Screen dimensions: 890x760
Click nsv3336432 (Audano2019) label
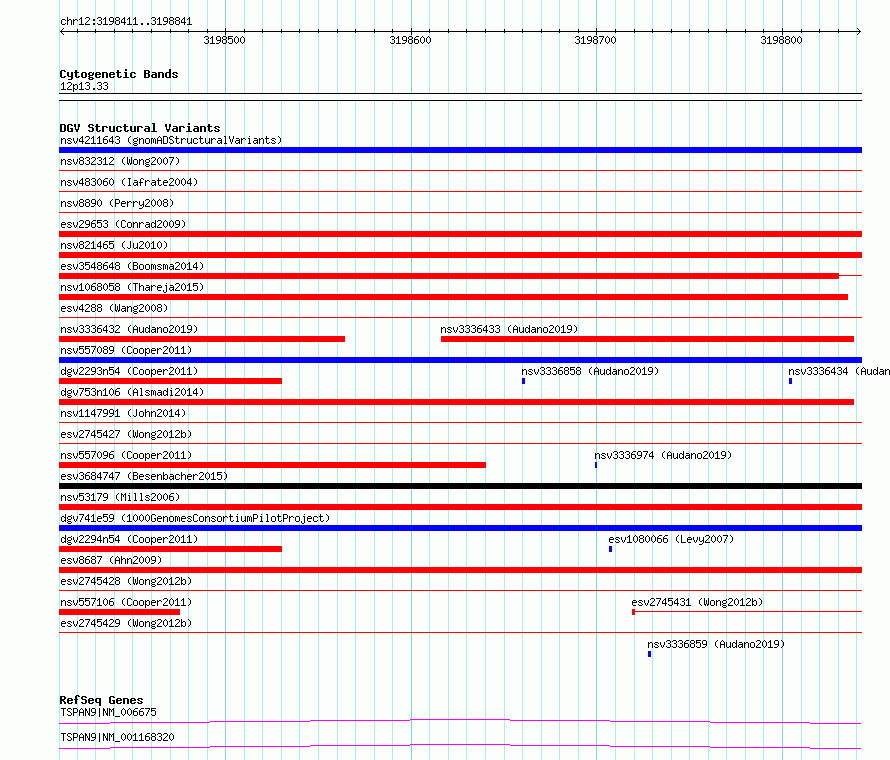tap(129, 329)
